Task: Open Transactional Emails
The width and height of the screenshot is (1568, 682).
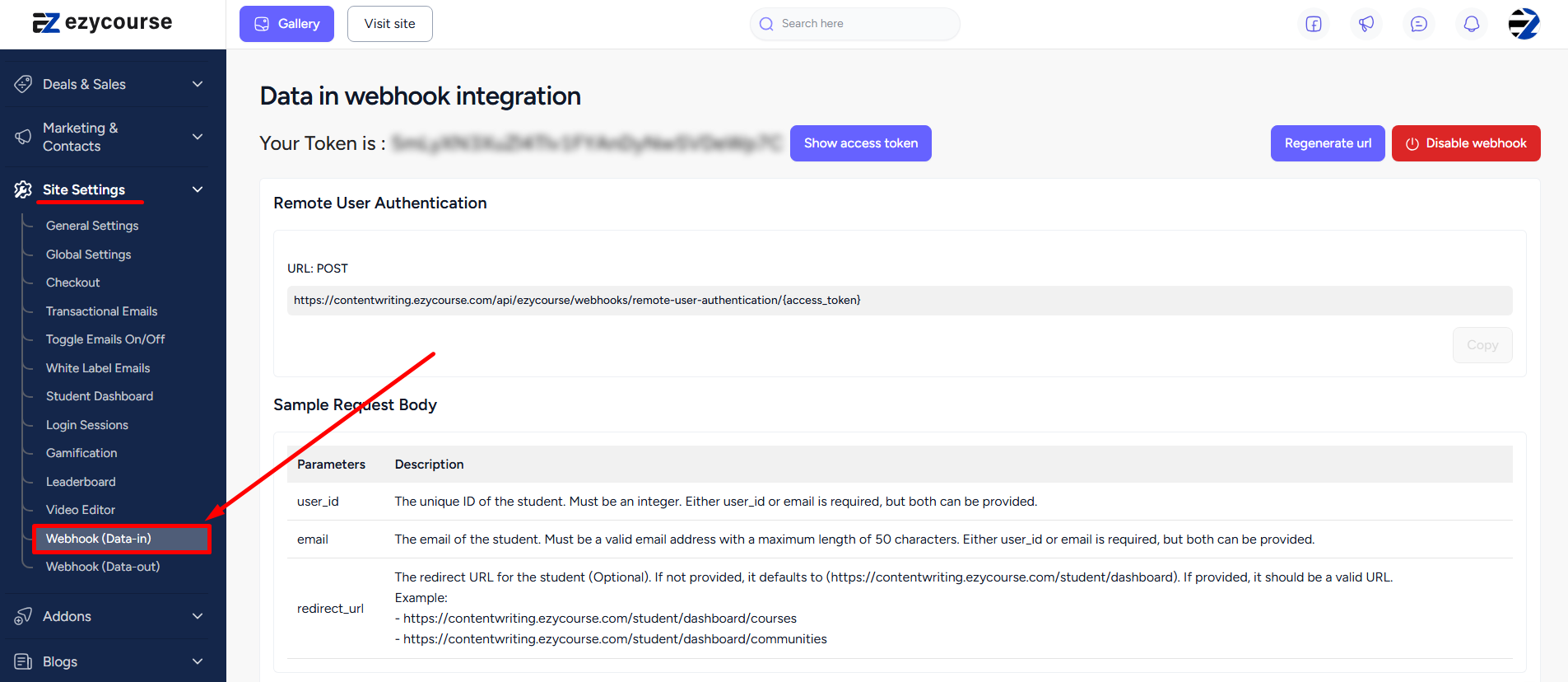Action: point(102,311)
